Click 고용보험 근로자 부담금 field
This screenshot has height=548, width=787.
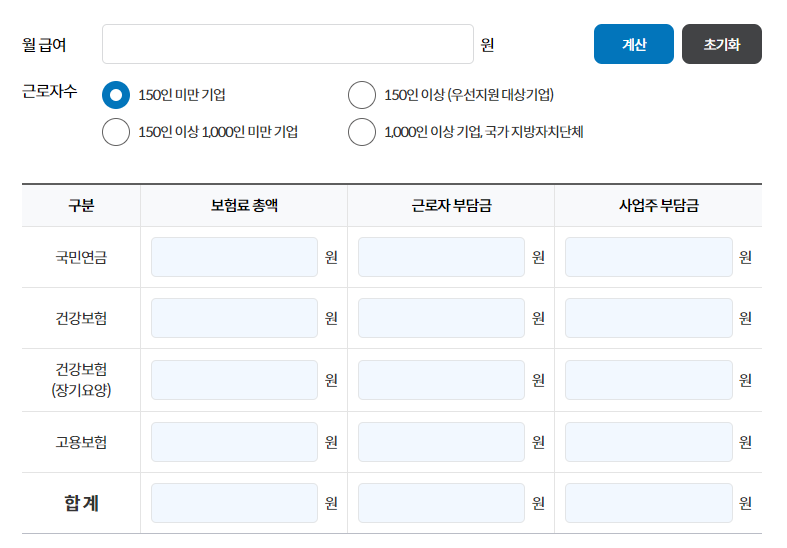(x=441, y=442)
